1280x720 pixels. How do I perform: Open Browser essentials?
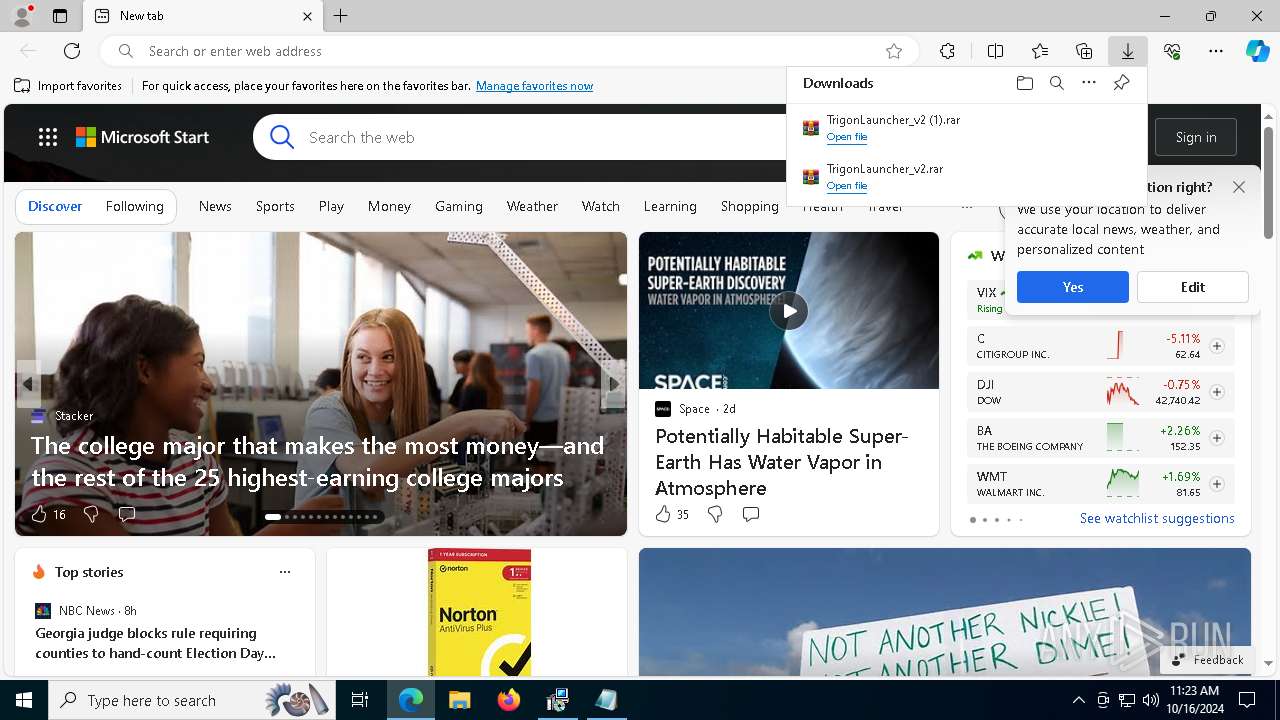click(x=1172, y=51)
